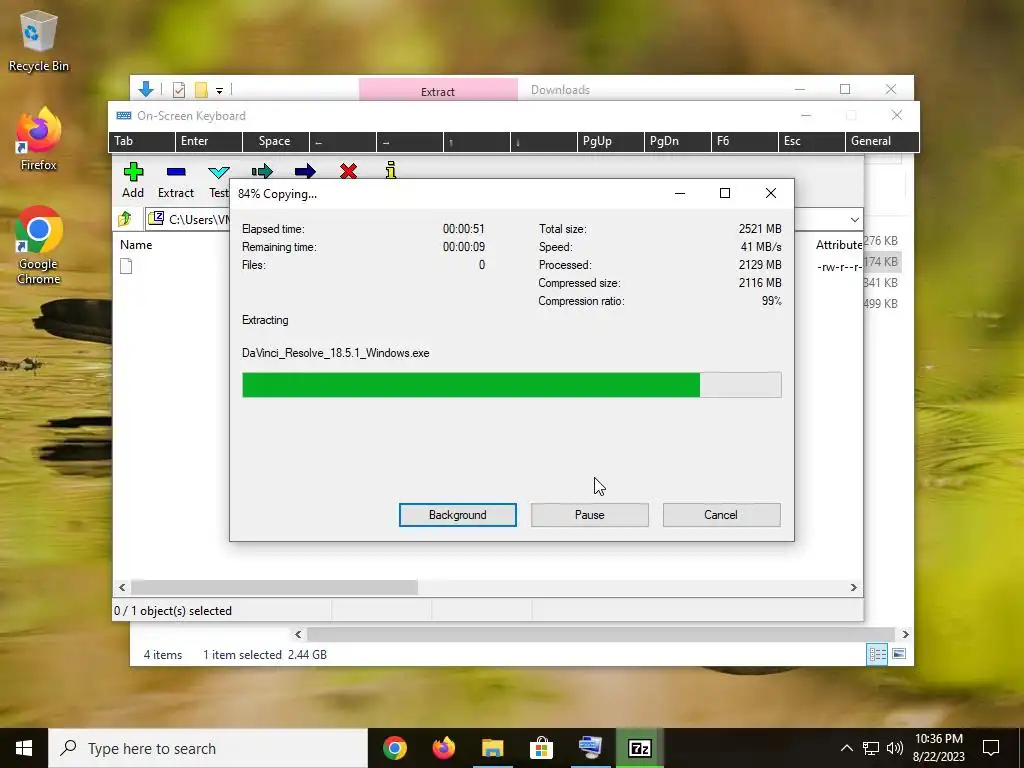Image resolution: width=1024 pixels, height=768 pixels.
Task: Open the Google Chrome desktop shortcut
Action: click(38, 246)
